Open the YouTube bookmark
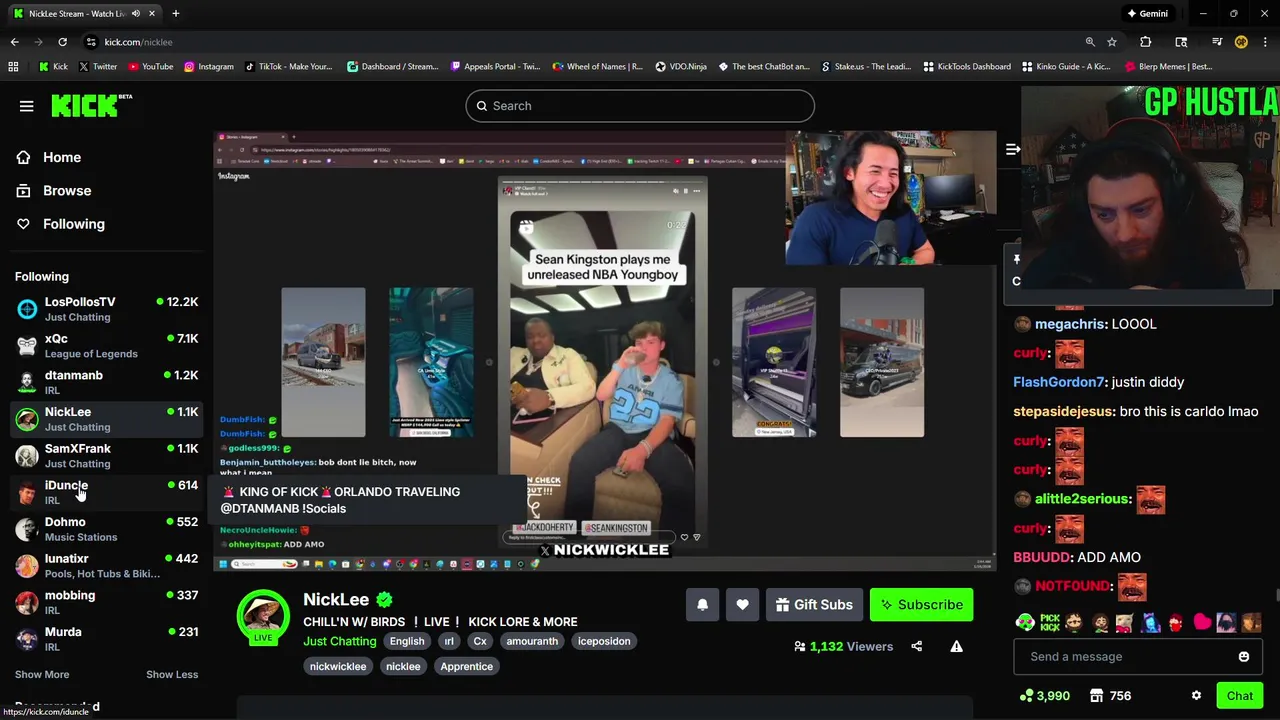 click(x=149, y=67)
